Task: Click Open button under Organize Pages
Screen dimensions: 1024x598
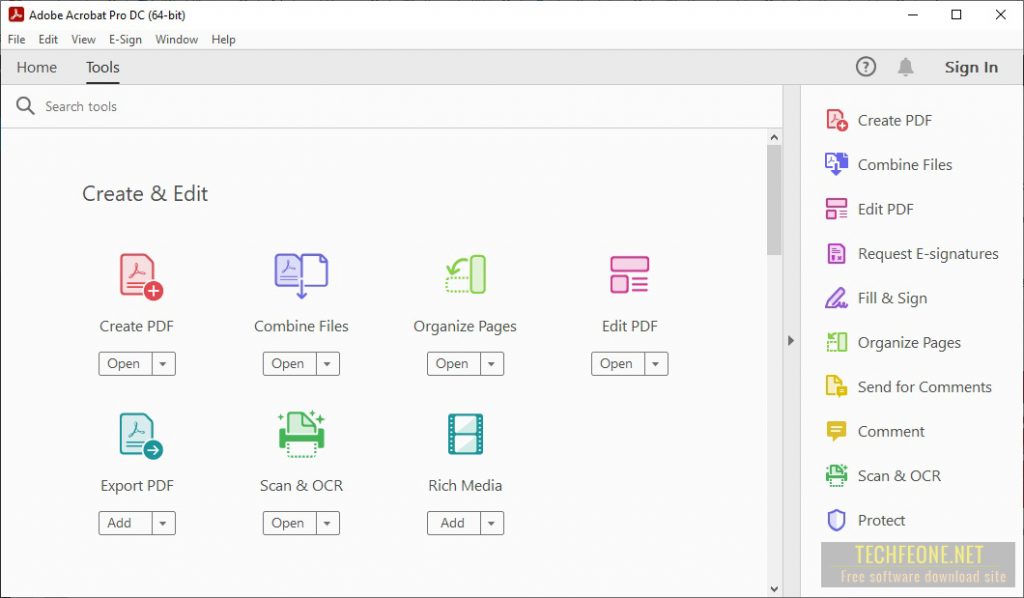Action: click(x=454, y=364)
